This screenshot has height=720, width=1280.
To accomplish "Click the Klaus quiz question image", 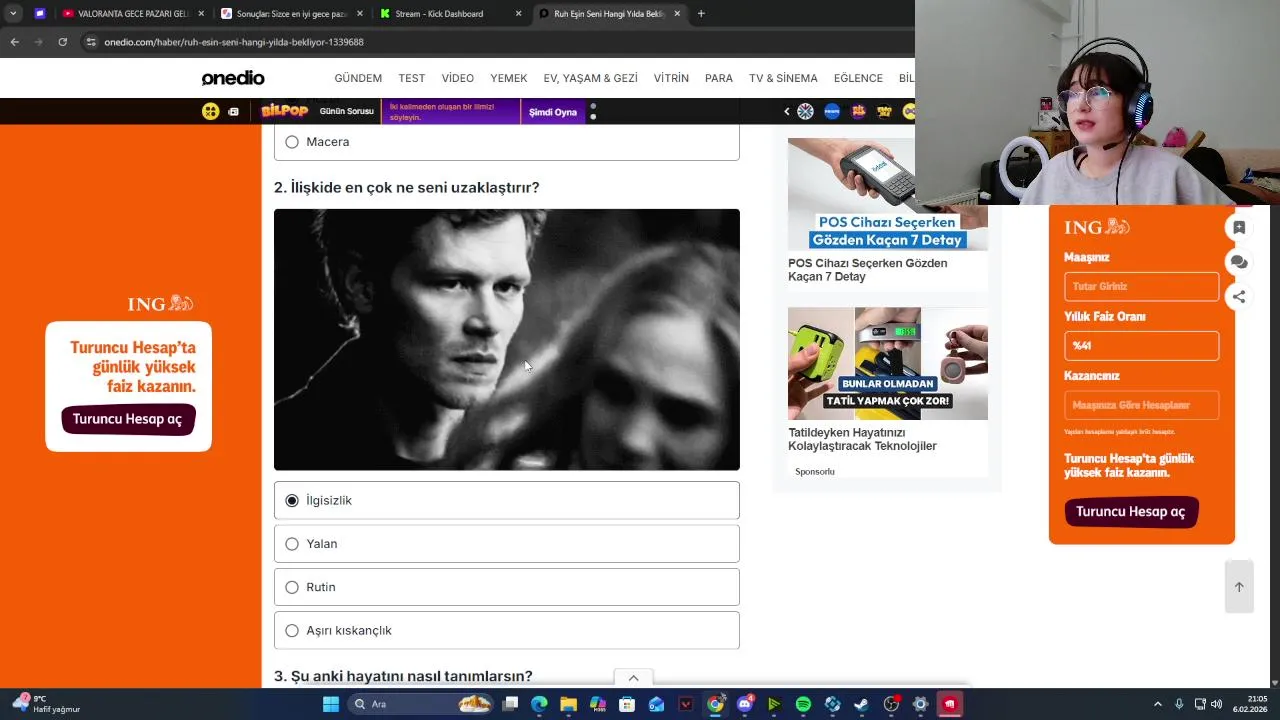I will pyautogui.click(x=507, y=340).
